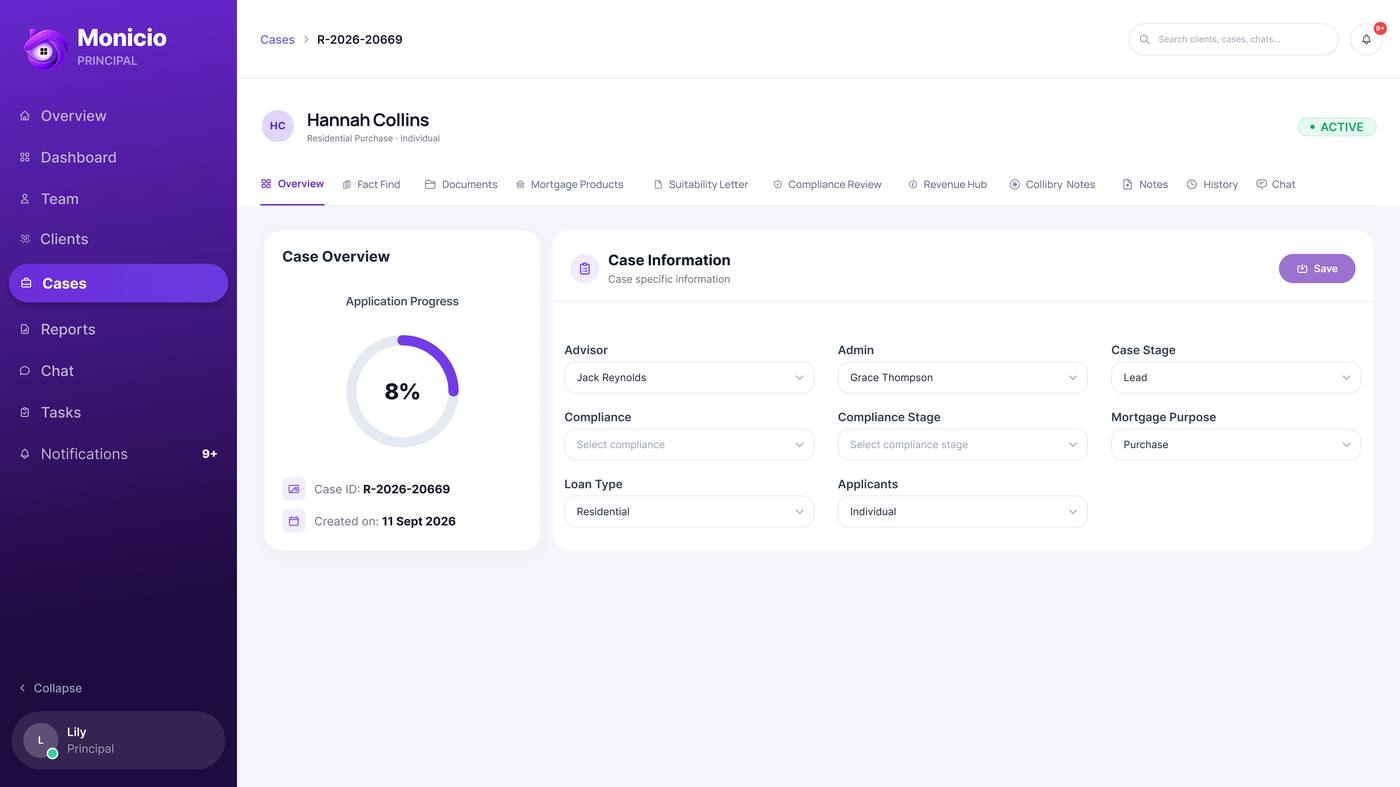Click the Case ID icon
This screenshot has width=1400, height=787.
[294, 489]
